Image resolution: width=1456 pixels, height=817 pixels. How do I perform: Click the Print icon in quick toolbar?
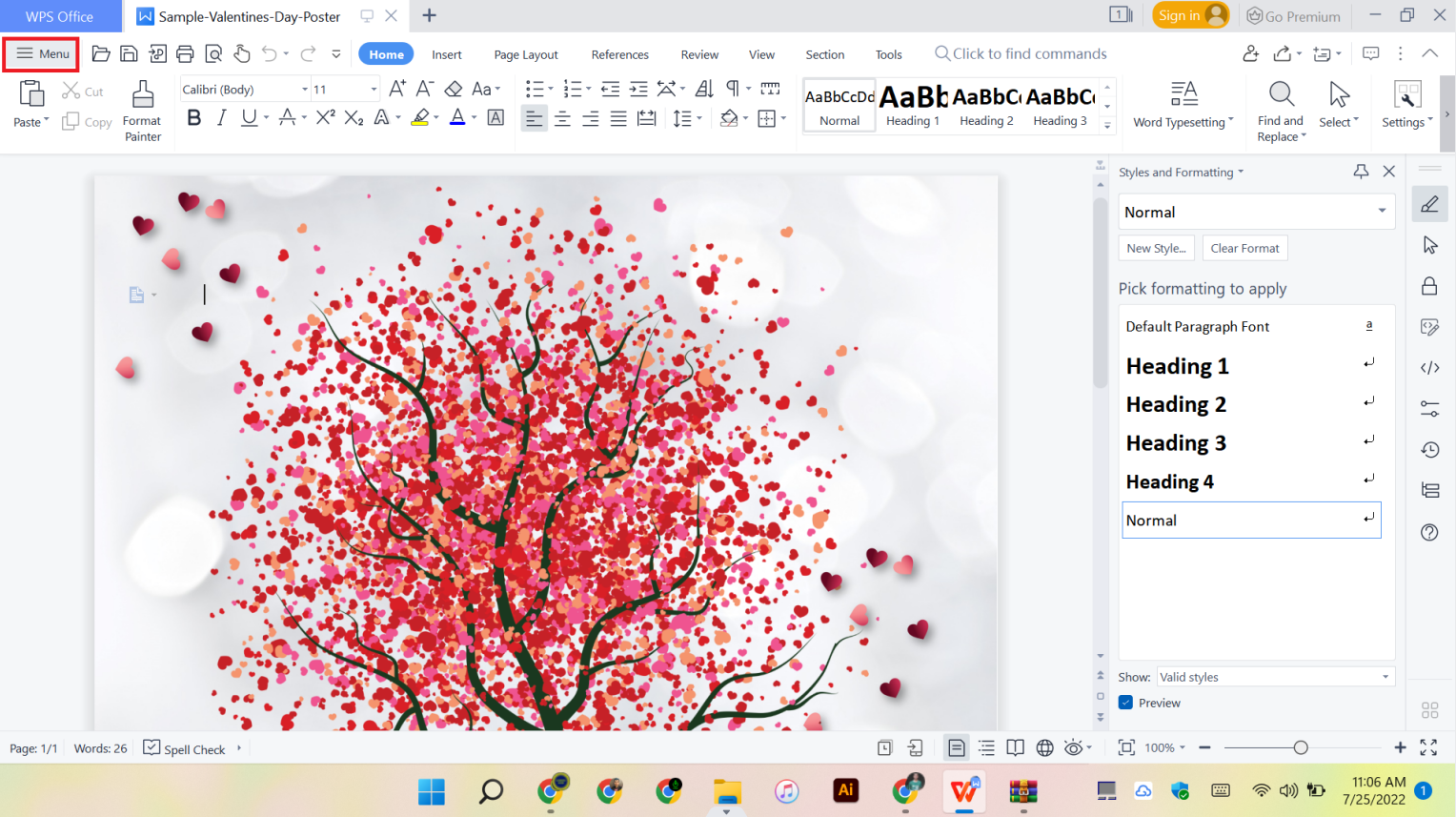[185, 54]
